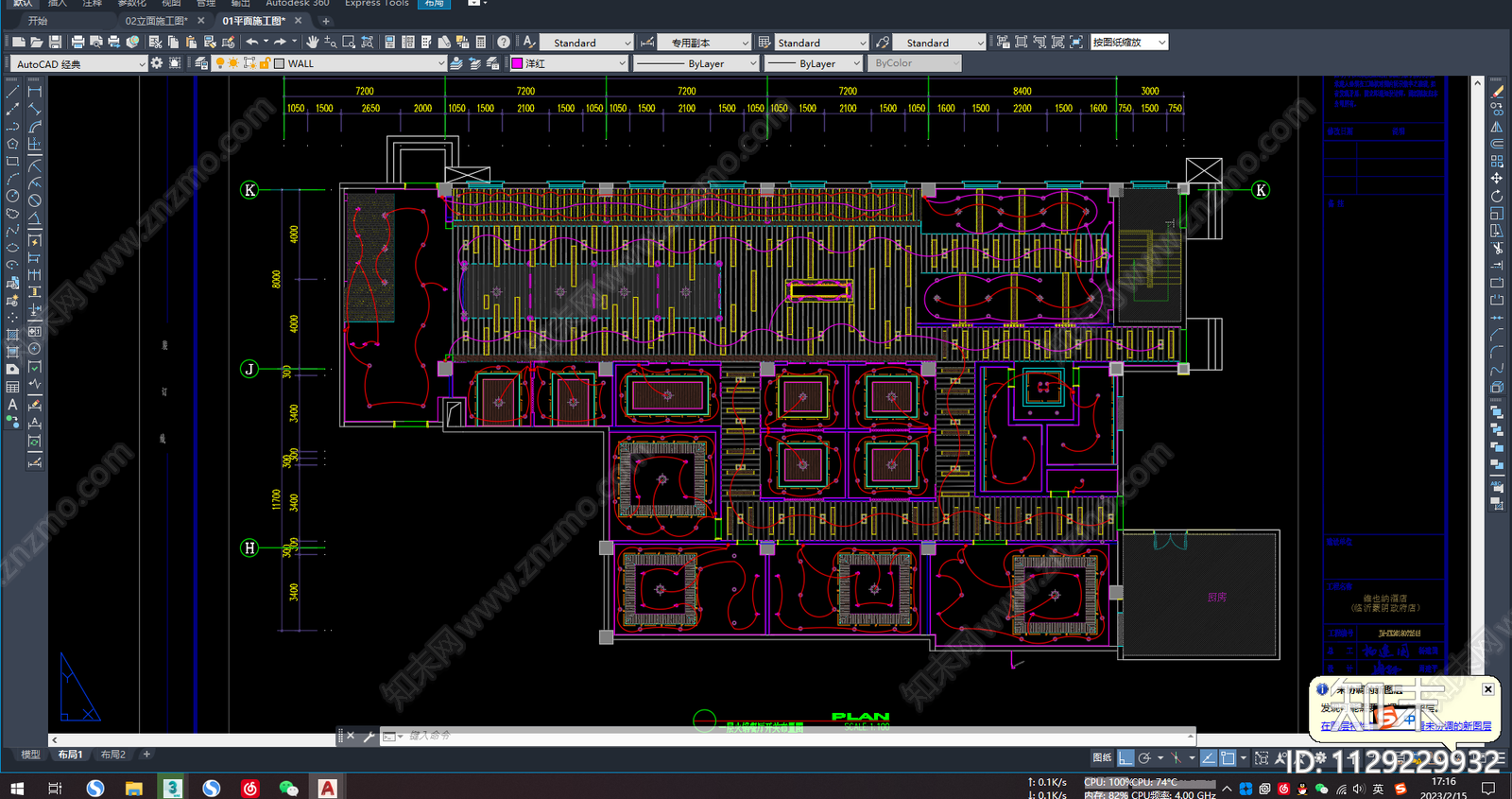Screen dimensions: 1512x799
Task: Add a new layout with plus button
Action: coord(146,755)
